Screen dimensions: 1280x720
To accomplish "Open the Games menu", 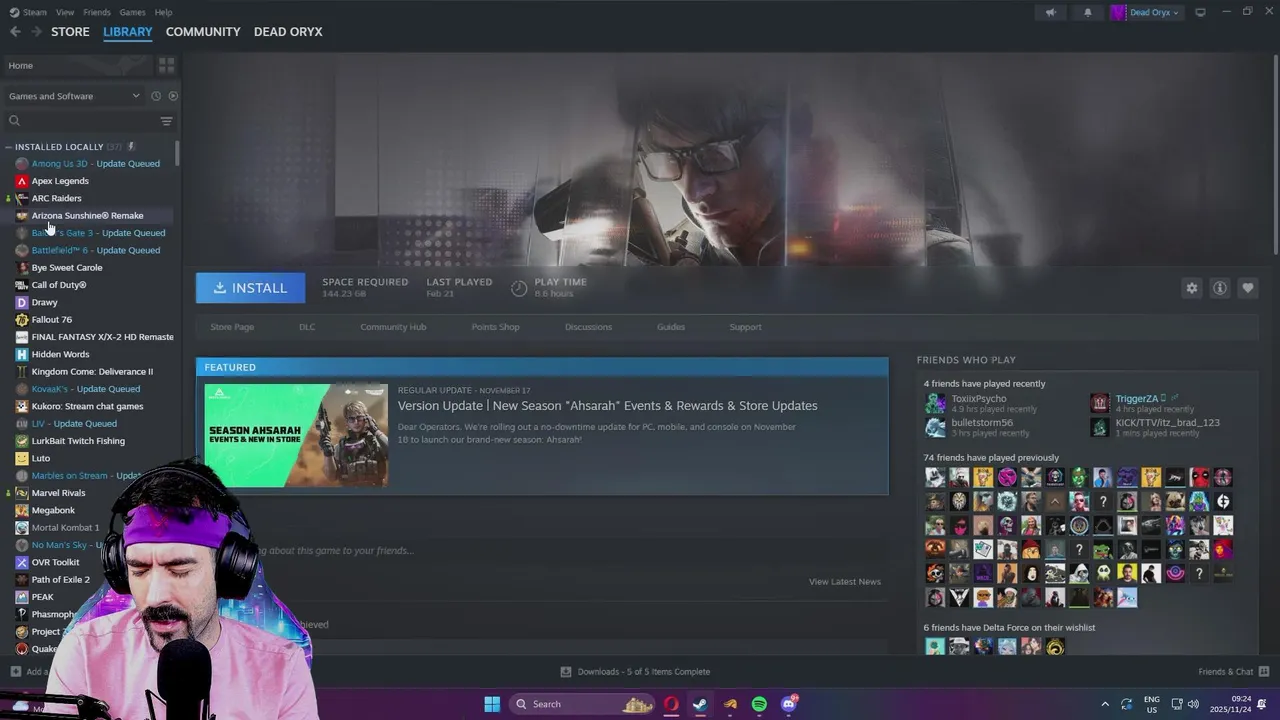I will click(132, 12).
